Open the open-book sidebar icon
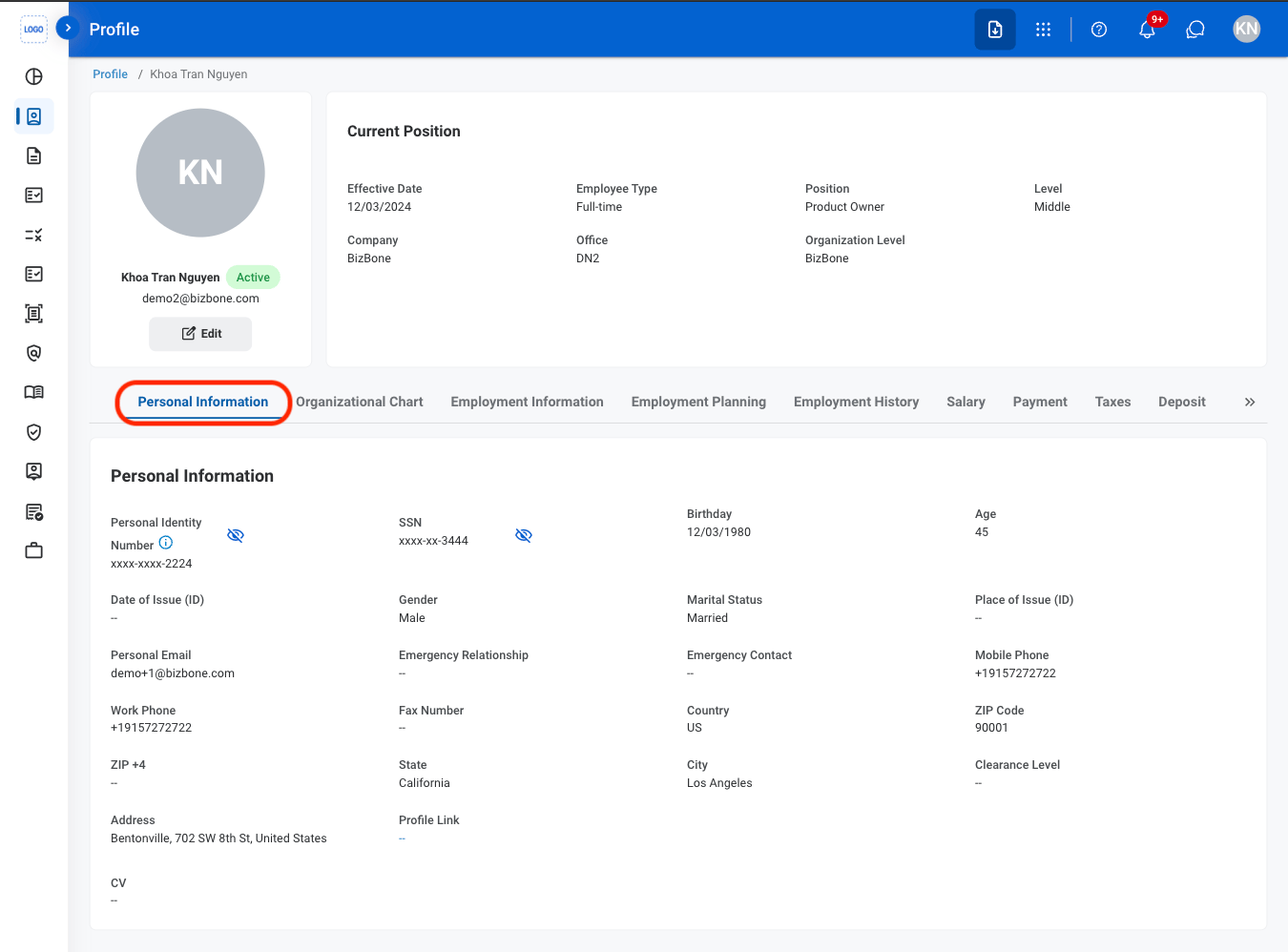This screenshot has width=1288, height=952. point(34,392)
